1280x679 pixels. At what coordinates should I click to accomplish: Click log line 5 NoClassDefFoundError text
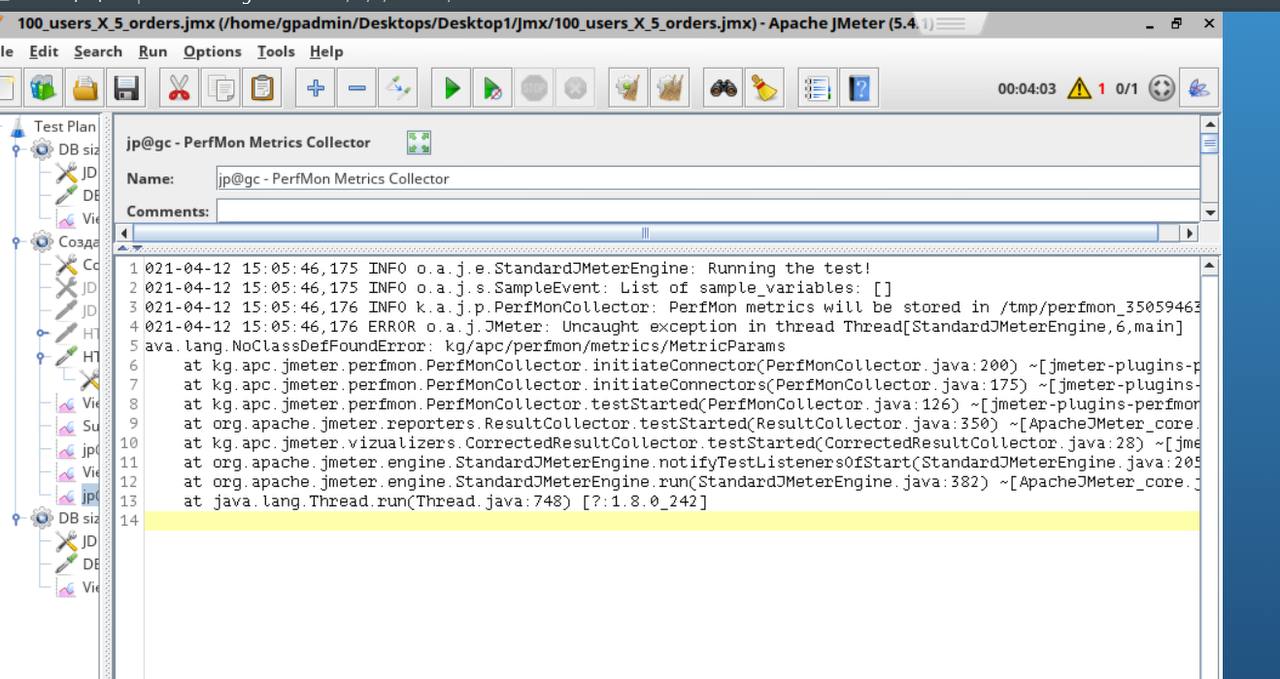[465, 346]
